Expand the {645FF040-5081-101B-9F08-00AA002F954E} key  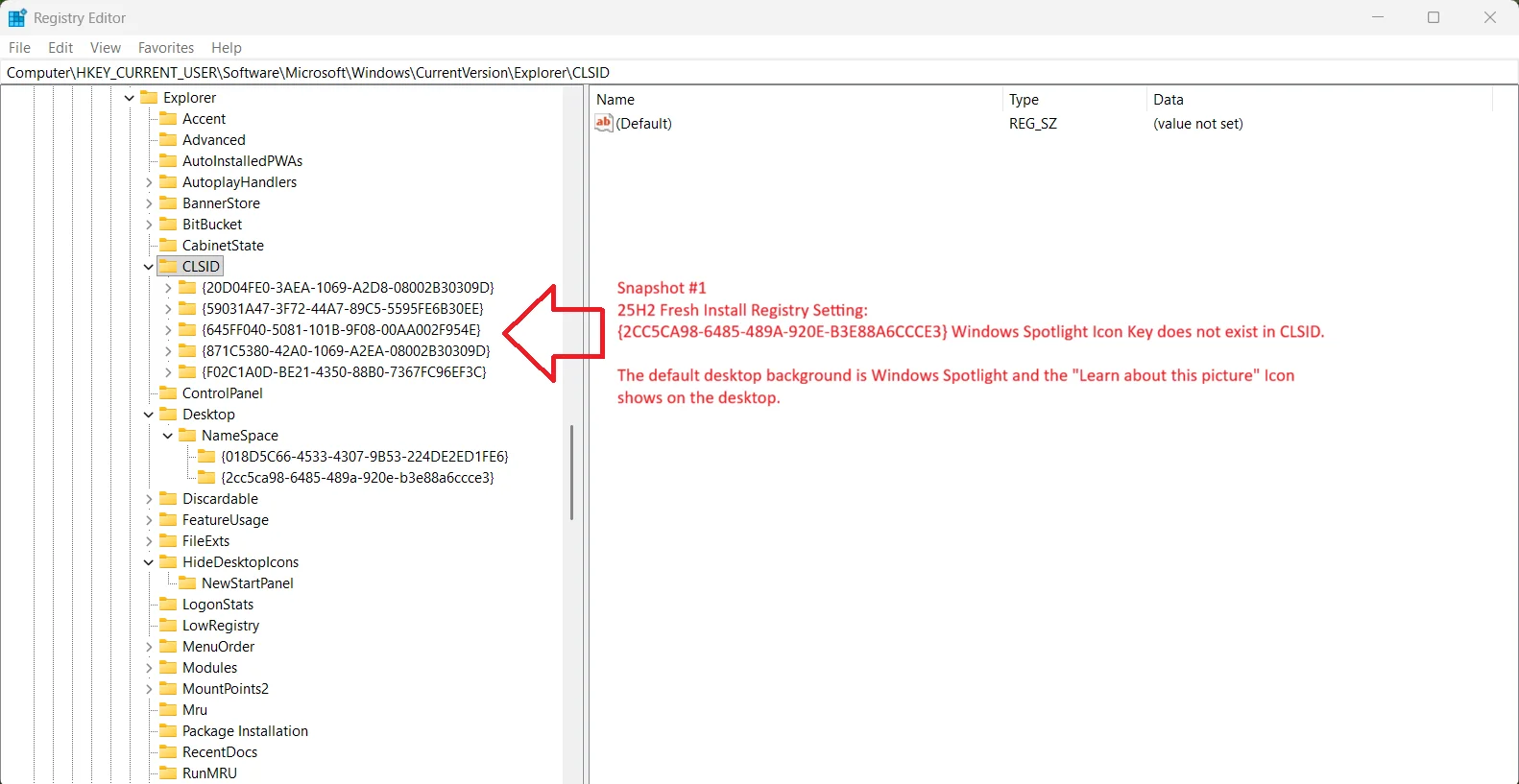[x=168, y=330]
